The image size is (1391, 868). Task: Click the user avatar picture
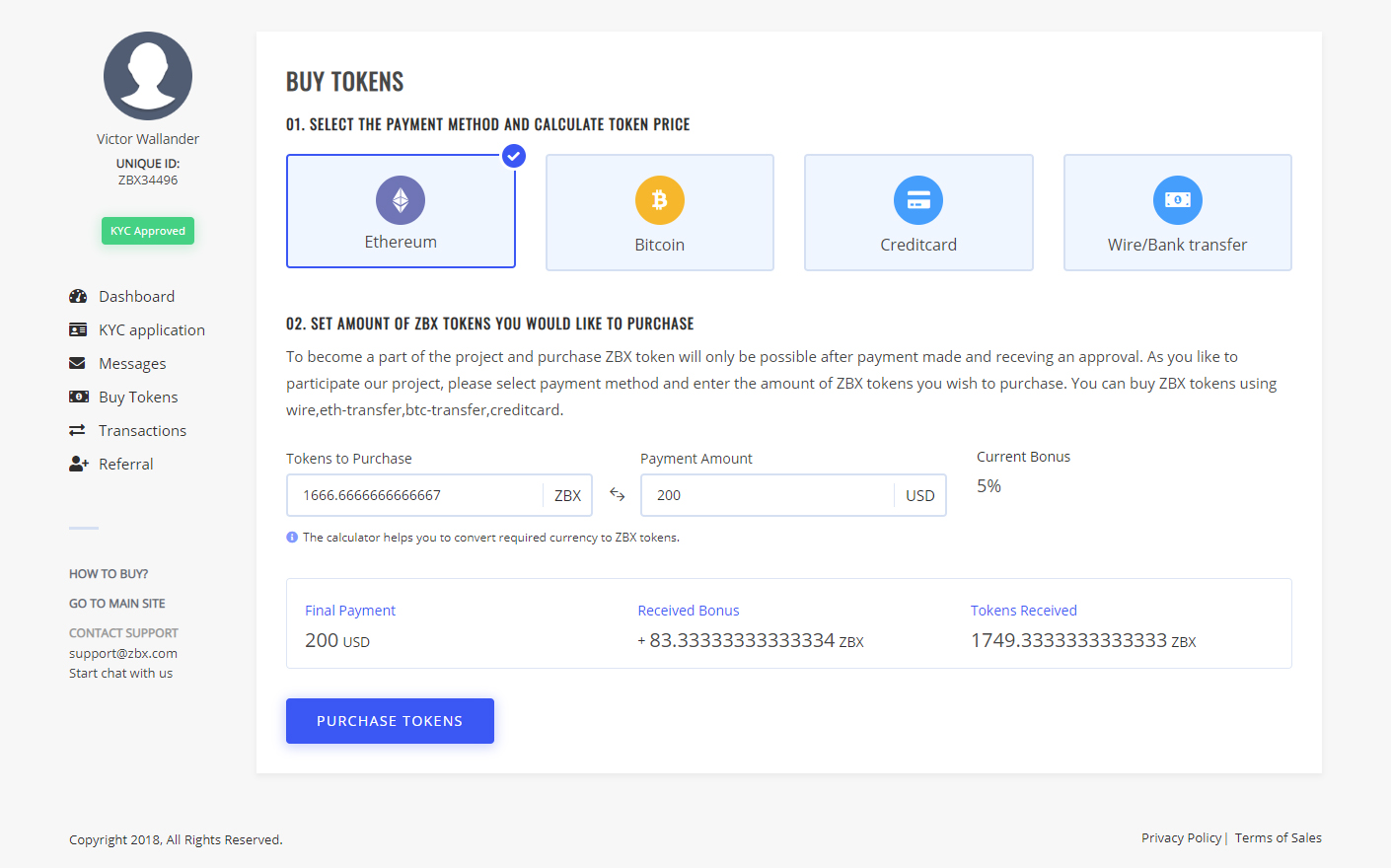148,76
